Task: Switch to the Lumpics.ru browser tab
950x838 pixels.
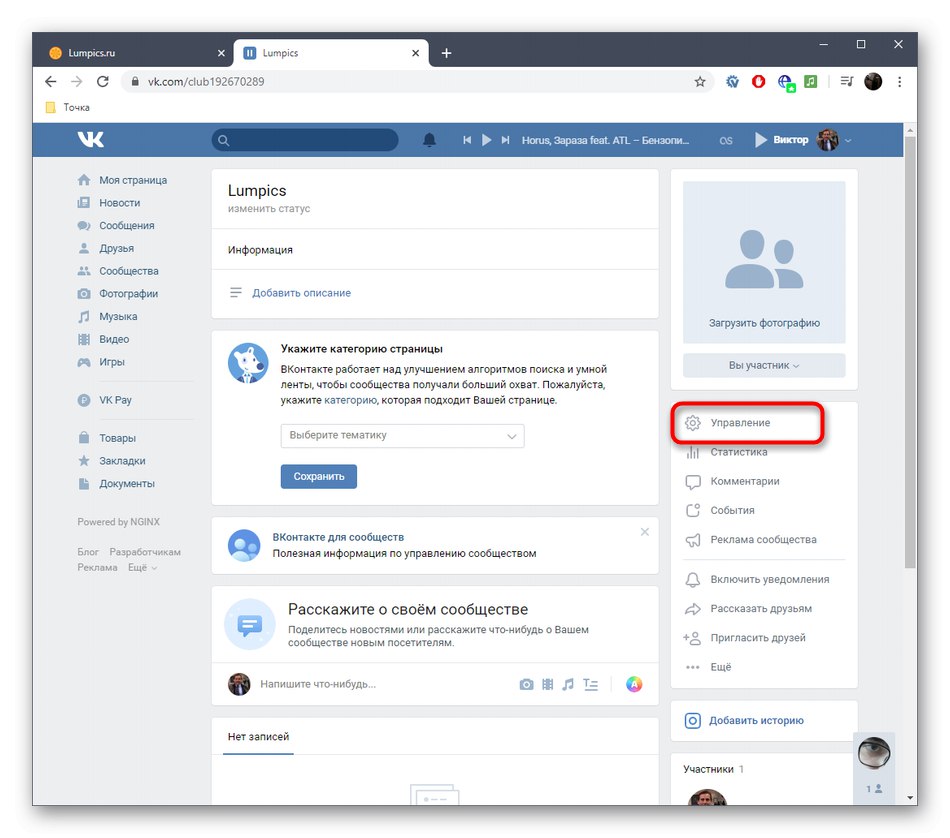Action: tap(136, 53)
